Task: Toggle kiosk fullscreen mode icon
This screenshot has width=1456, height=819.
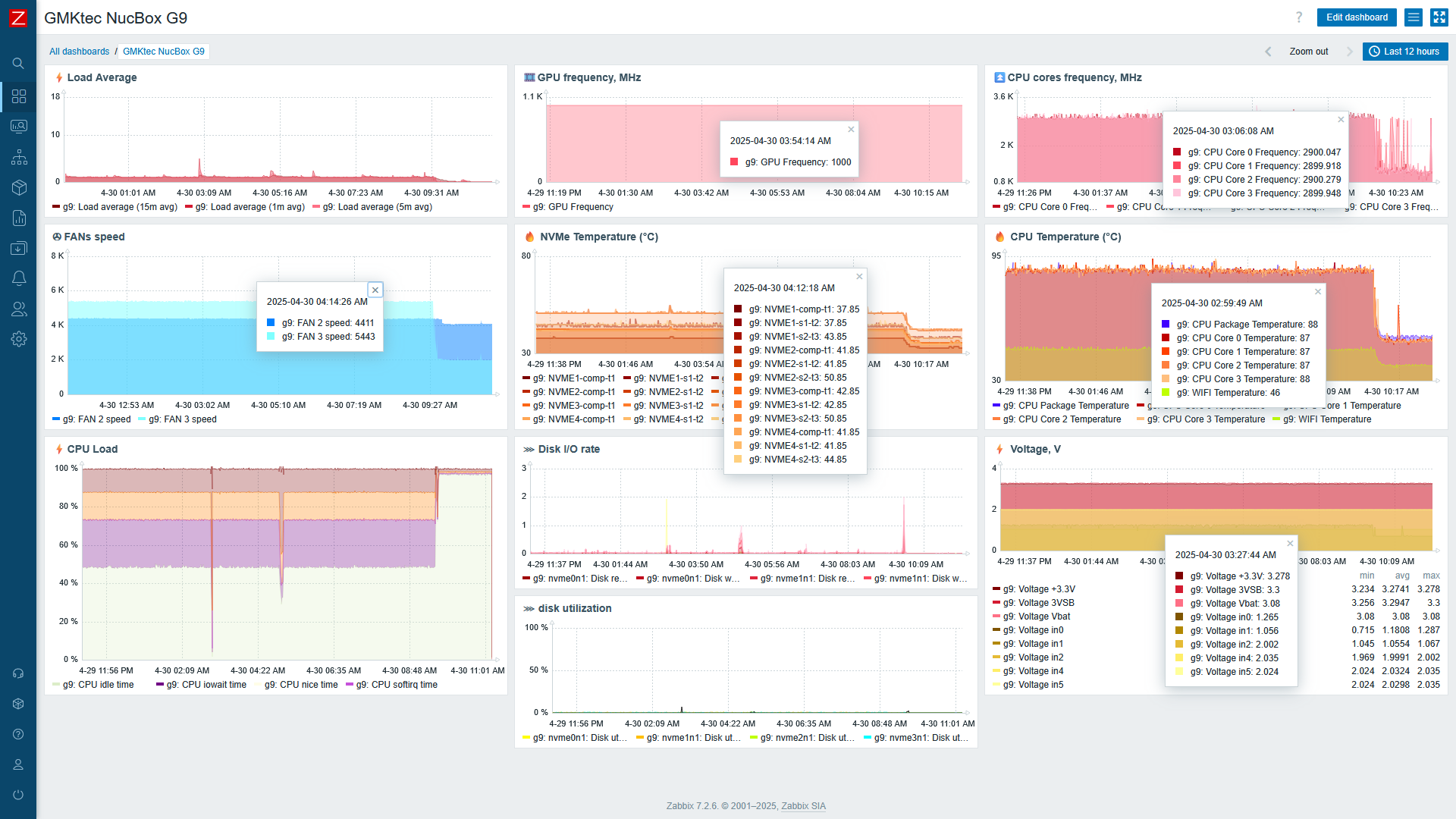Action: click(1439, 17)
